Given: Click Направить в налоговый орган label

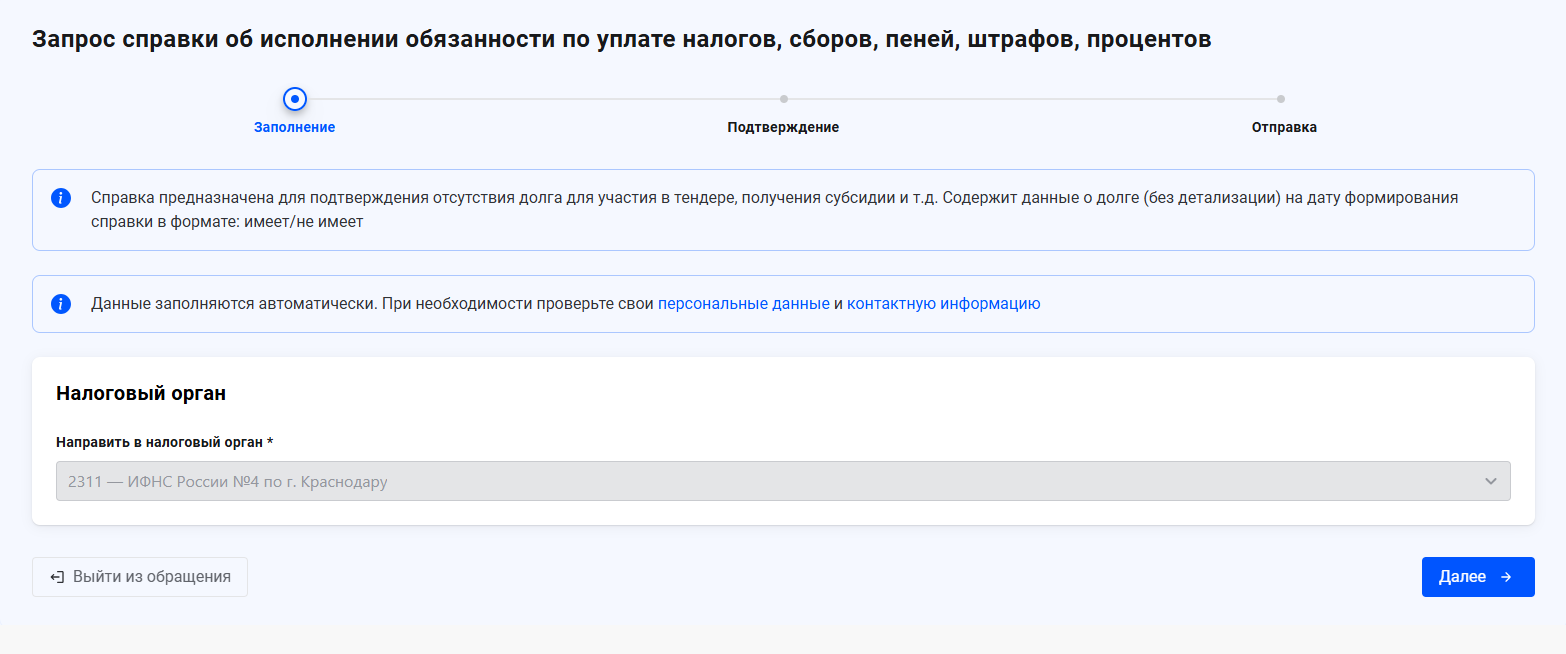Looking at the screenshot, I should 165,442.
